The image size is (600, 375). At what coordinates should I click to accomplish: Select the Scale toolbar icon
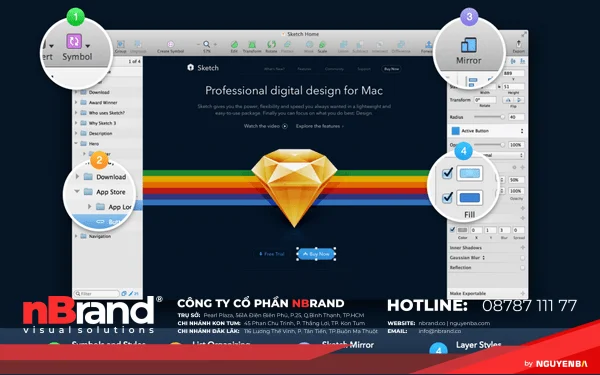(323, 44)
